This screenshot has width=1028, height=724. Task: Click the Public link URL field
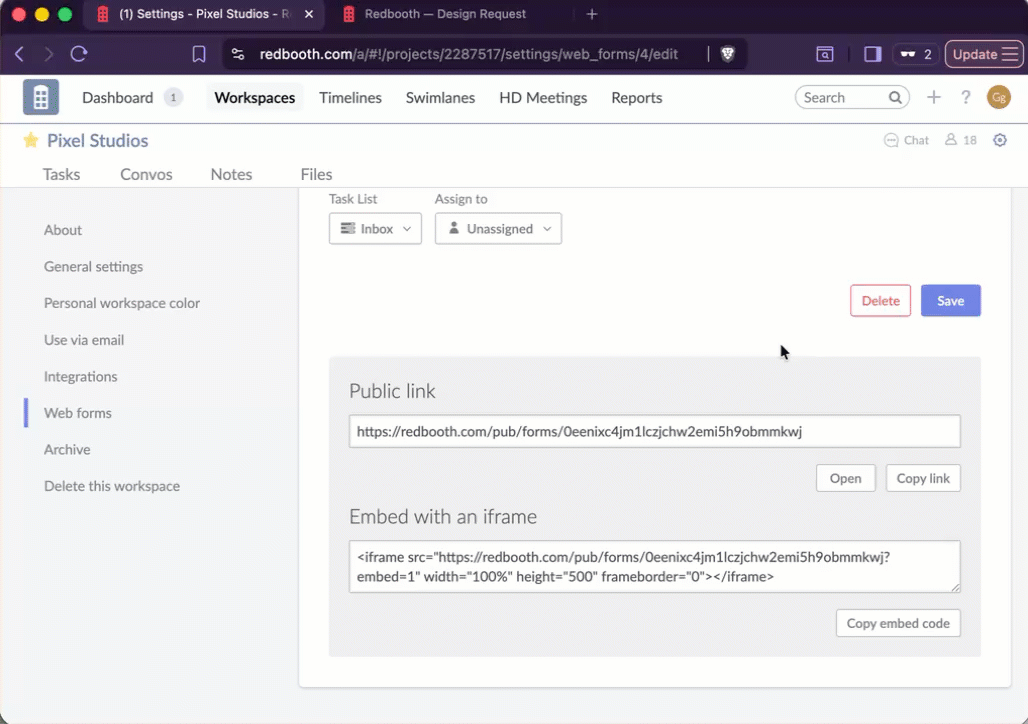coord(654,431)
